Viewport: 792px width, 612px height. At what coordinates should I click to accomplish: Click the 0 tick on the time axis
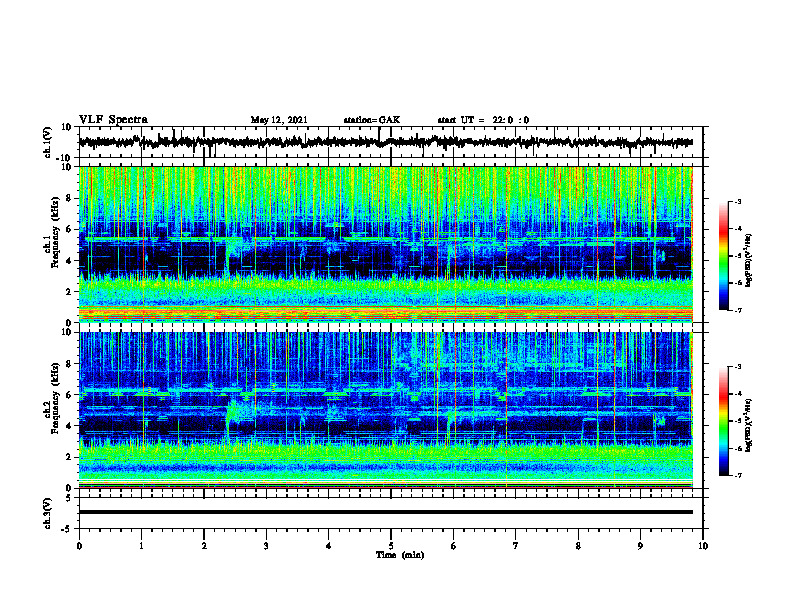tap(79, 546)
